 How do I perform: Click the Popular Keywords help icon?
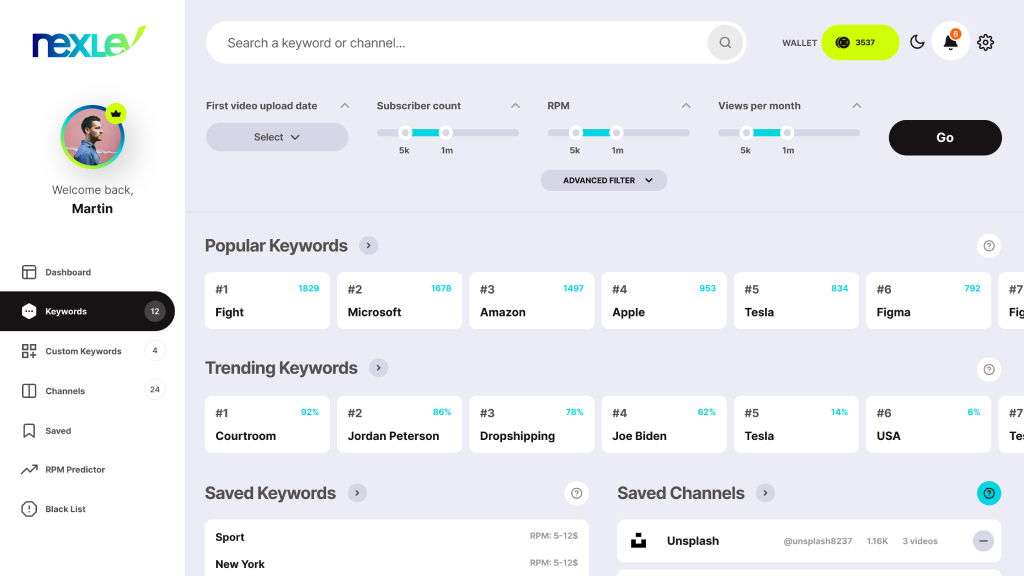pyautogui.click(x=988, y=246)
